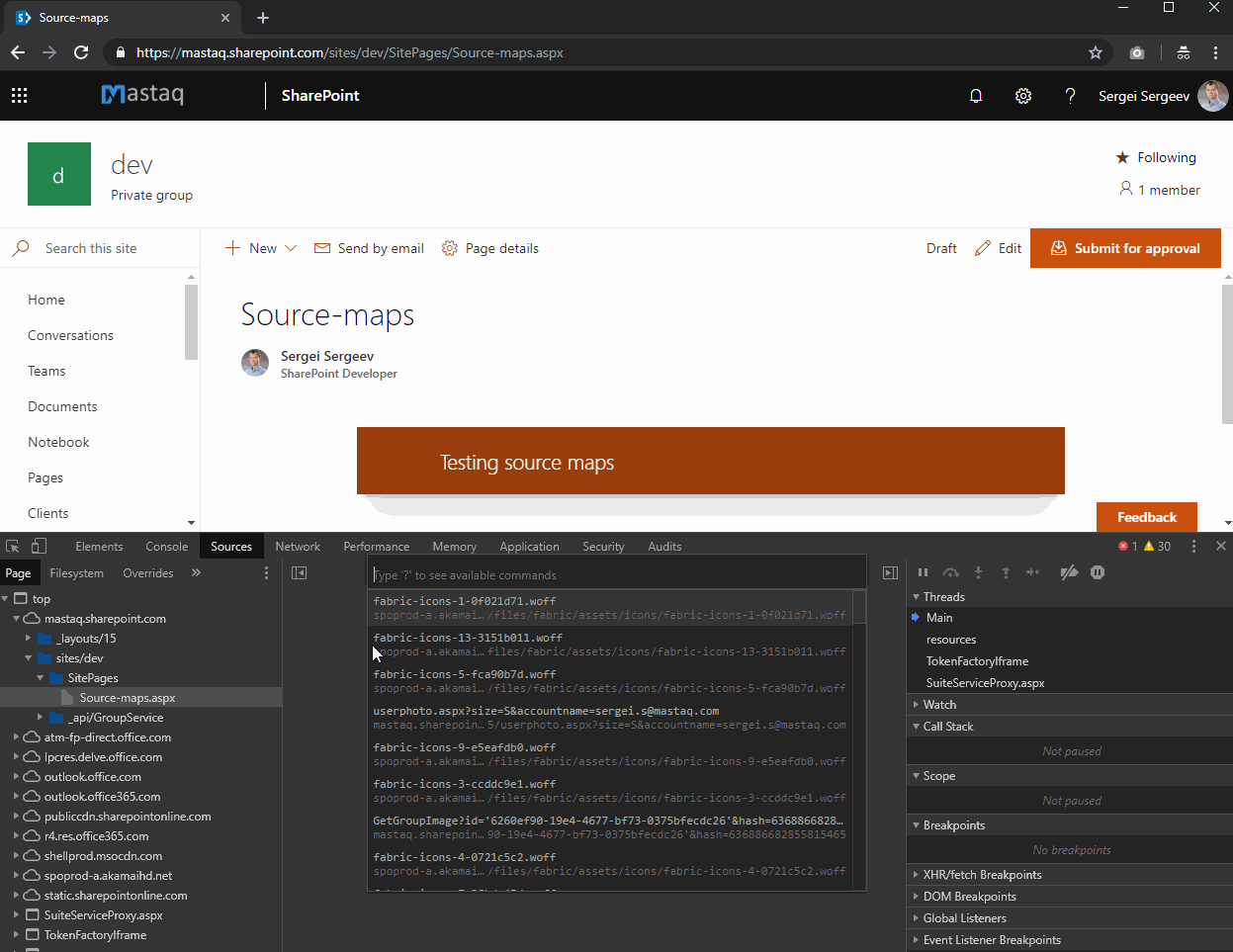The width and height of the screenshot is (1233, 952).
Task: Toggle deactivate breakpoints icon
Action: point(1069,572)
